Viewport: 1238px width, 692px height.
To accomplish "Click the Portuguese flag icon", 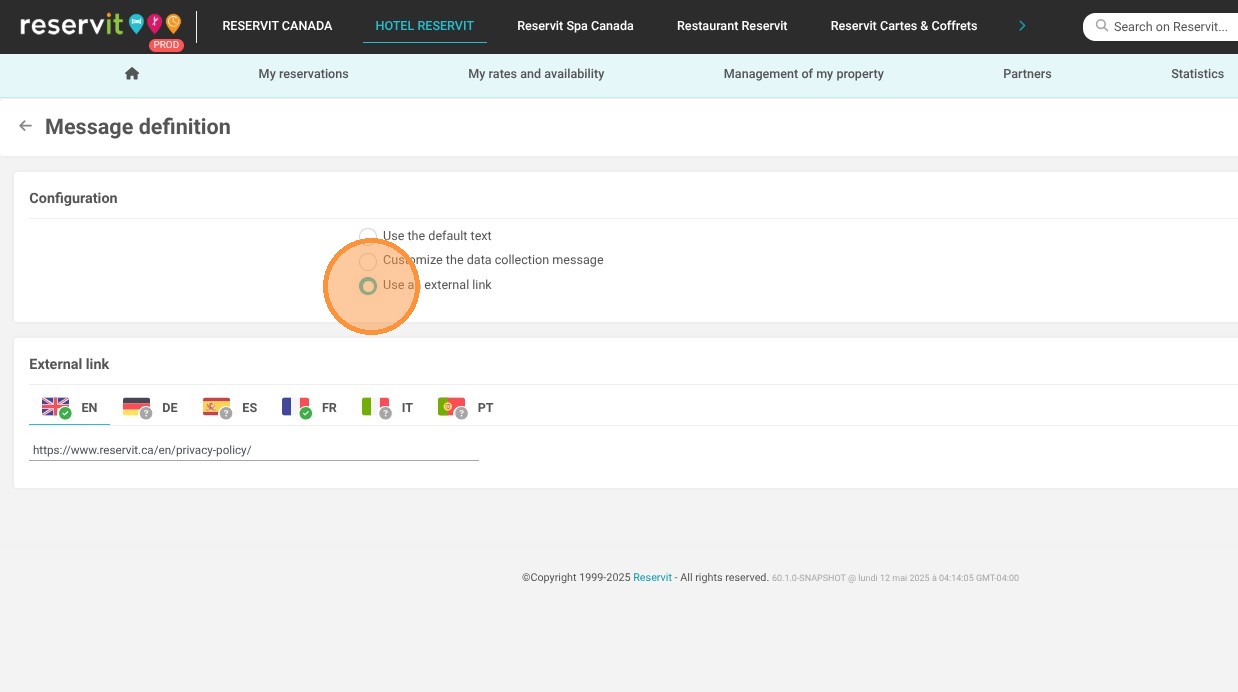I will click(452, 407).
